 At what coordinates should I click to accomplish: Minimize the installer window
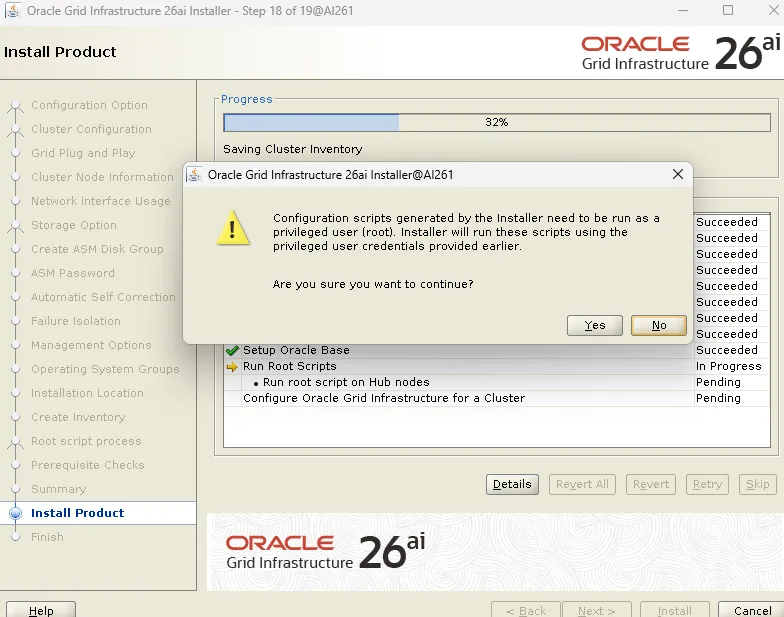(x=683, y=10)
